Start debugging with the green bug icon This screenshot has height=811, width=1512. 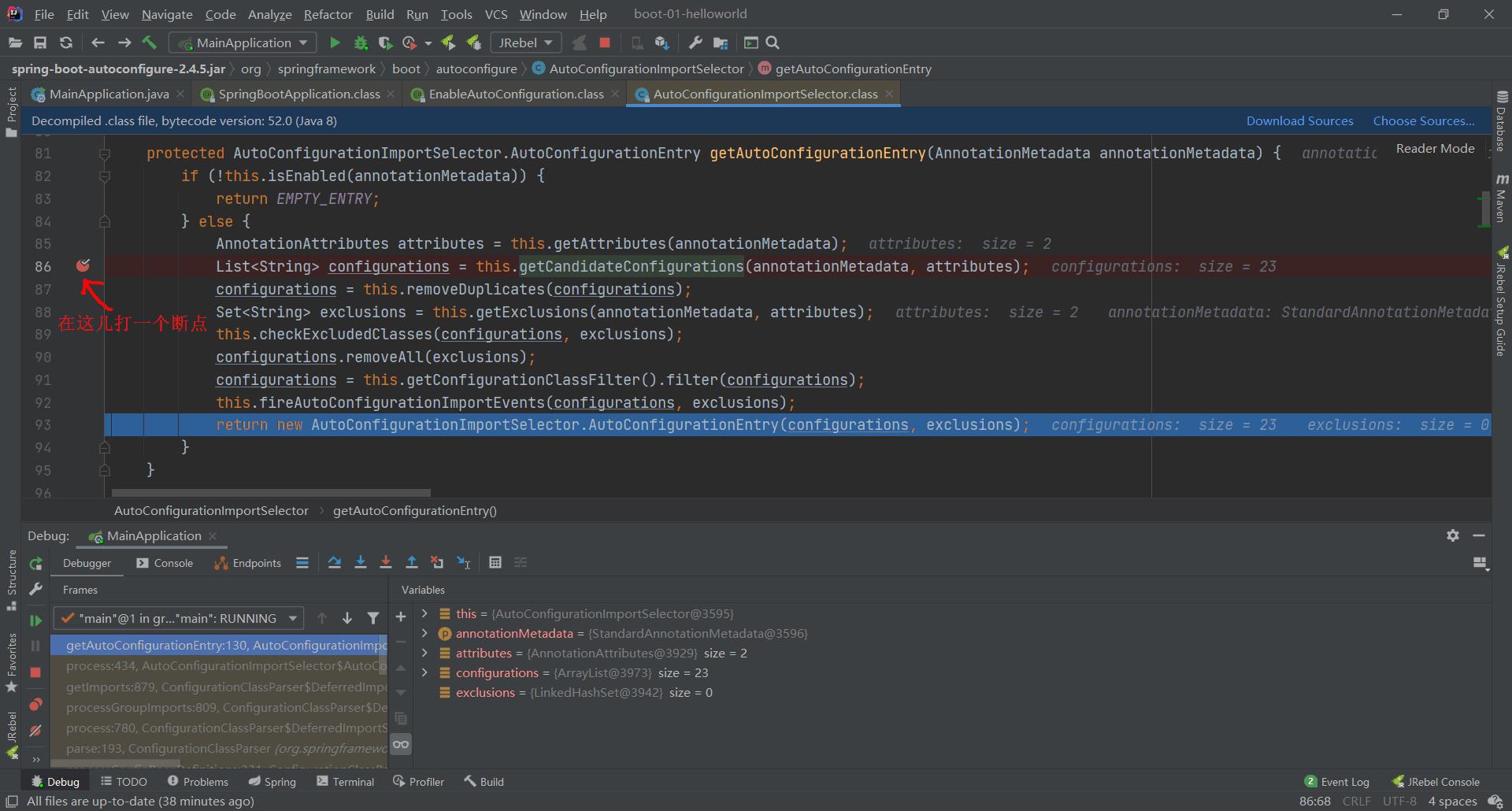tap(361, 43)
